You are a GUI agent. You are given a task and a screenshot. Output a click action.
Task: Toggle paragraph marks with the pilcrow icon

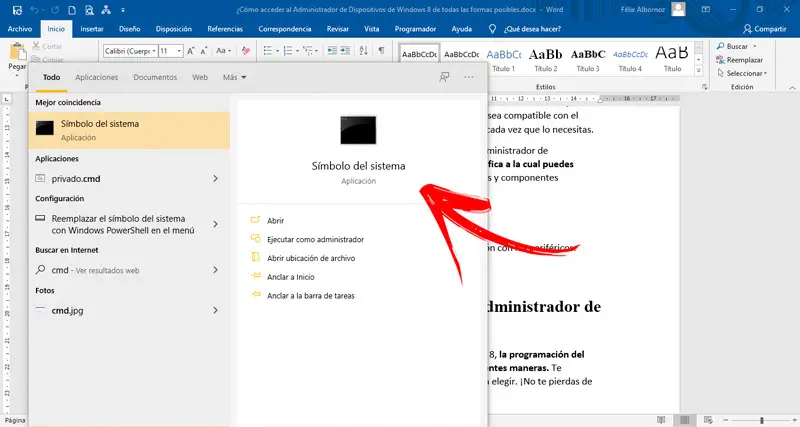tap(381, 51)
